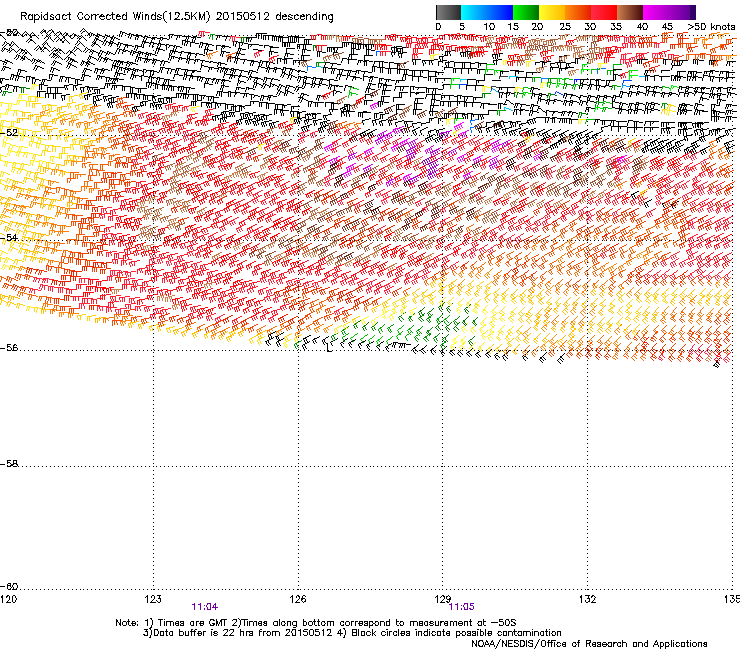
Task: Click longitude label '129' on bottom axis
Action: 443,599
